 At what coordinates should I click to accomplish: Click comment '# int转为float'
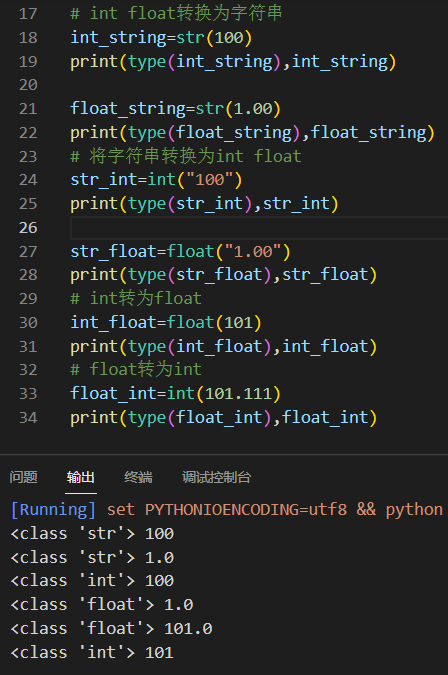(136, 298)
